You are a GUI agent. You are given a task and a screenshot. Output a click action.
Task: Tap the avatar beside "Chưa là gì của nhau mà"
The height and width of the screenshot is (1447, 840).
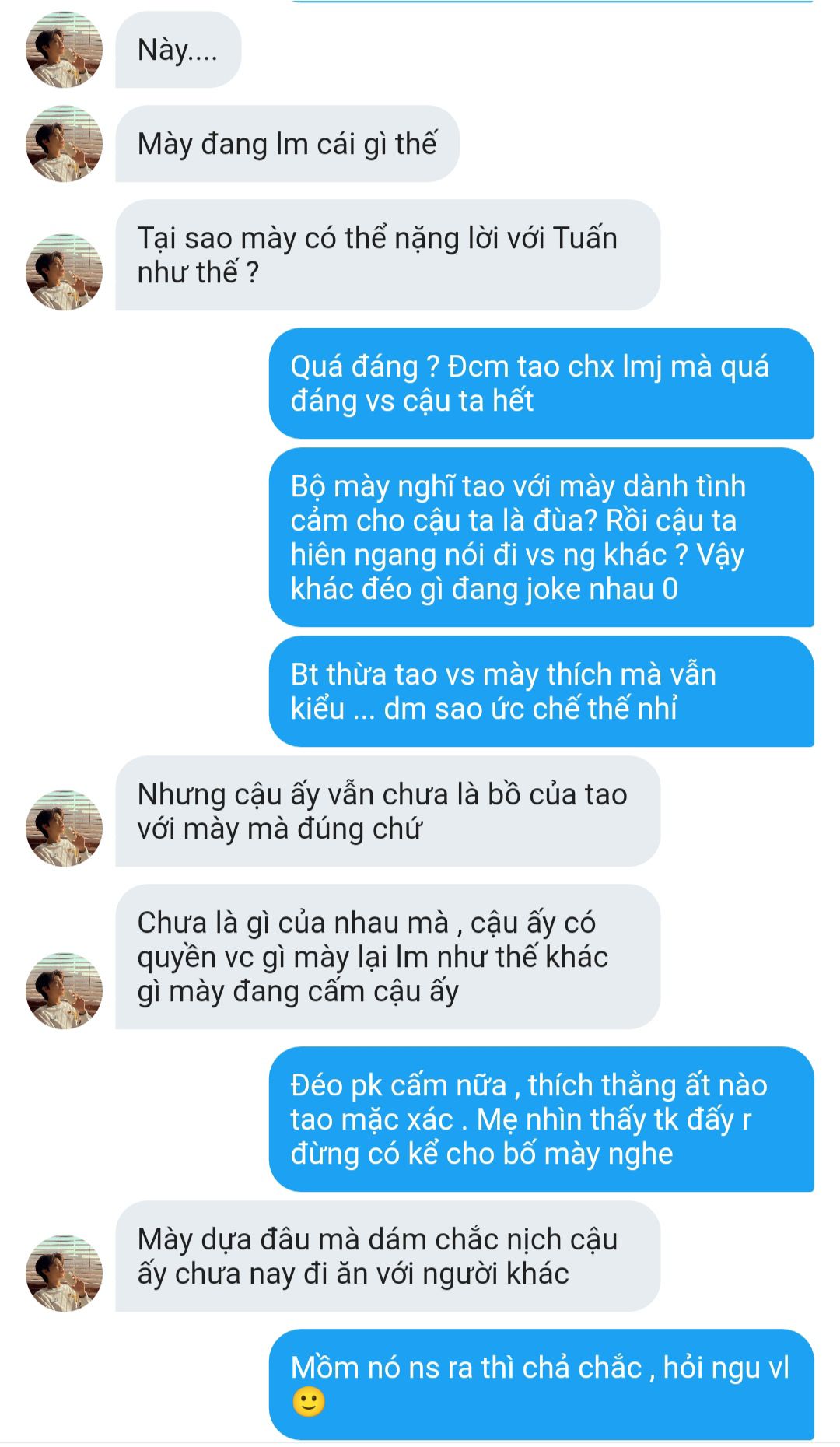click(x=64, y=991)
